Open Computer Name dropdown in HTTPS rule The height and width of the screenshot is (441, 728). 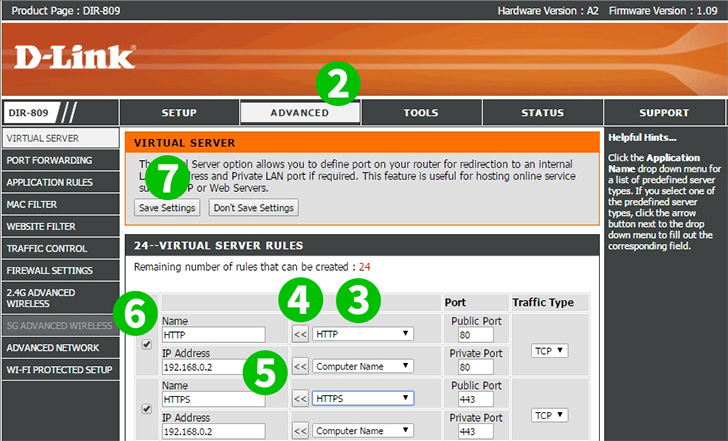363,431
